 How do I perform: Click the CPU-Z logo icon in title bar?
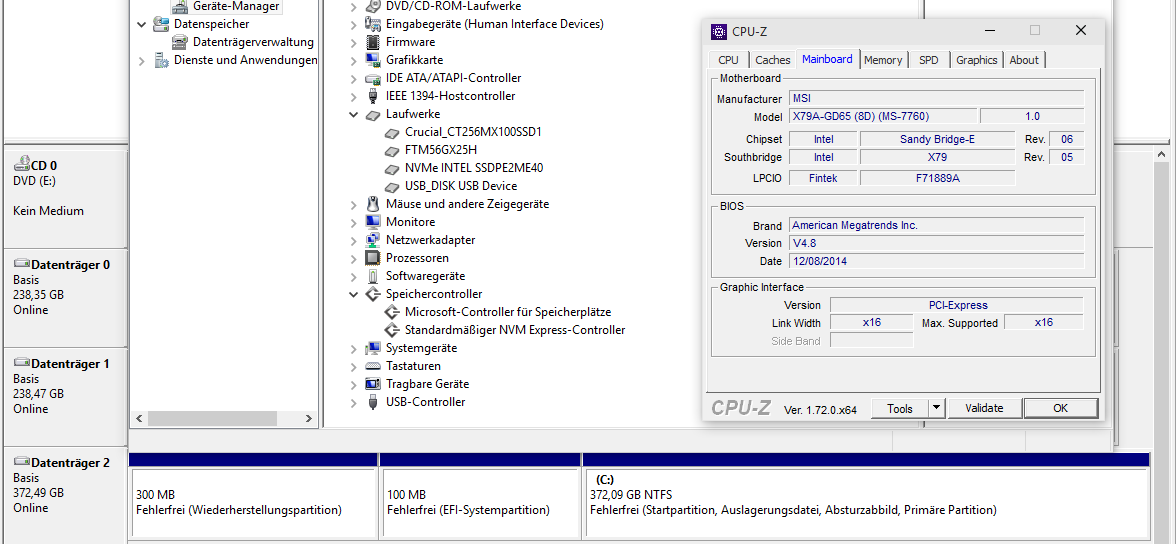click(x=718, y=32)
